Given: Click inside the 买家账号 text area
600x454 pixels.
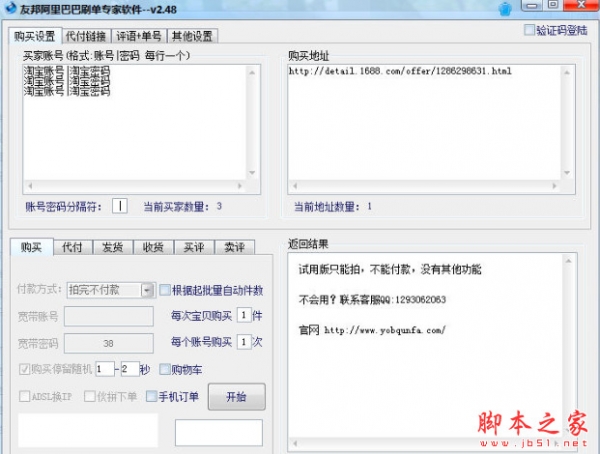Looking at the screenshot, I should tap(135, 122).
